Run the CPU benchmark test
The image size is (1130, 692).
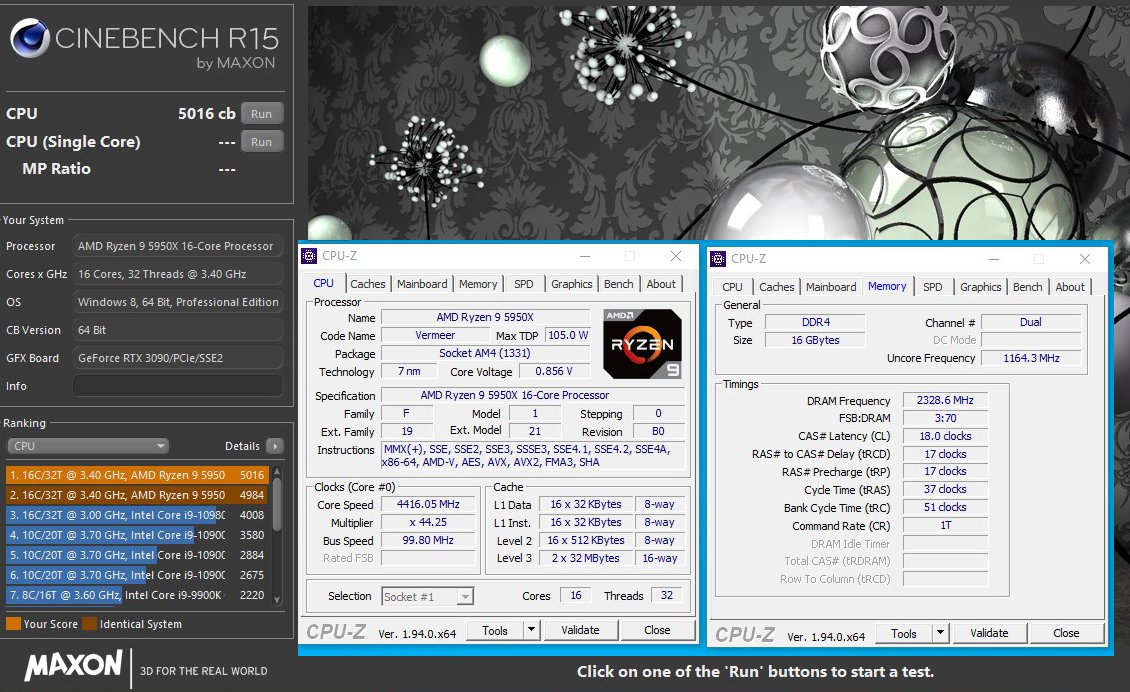point(262,114)
